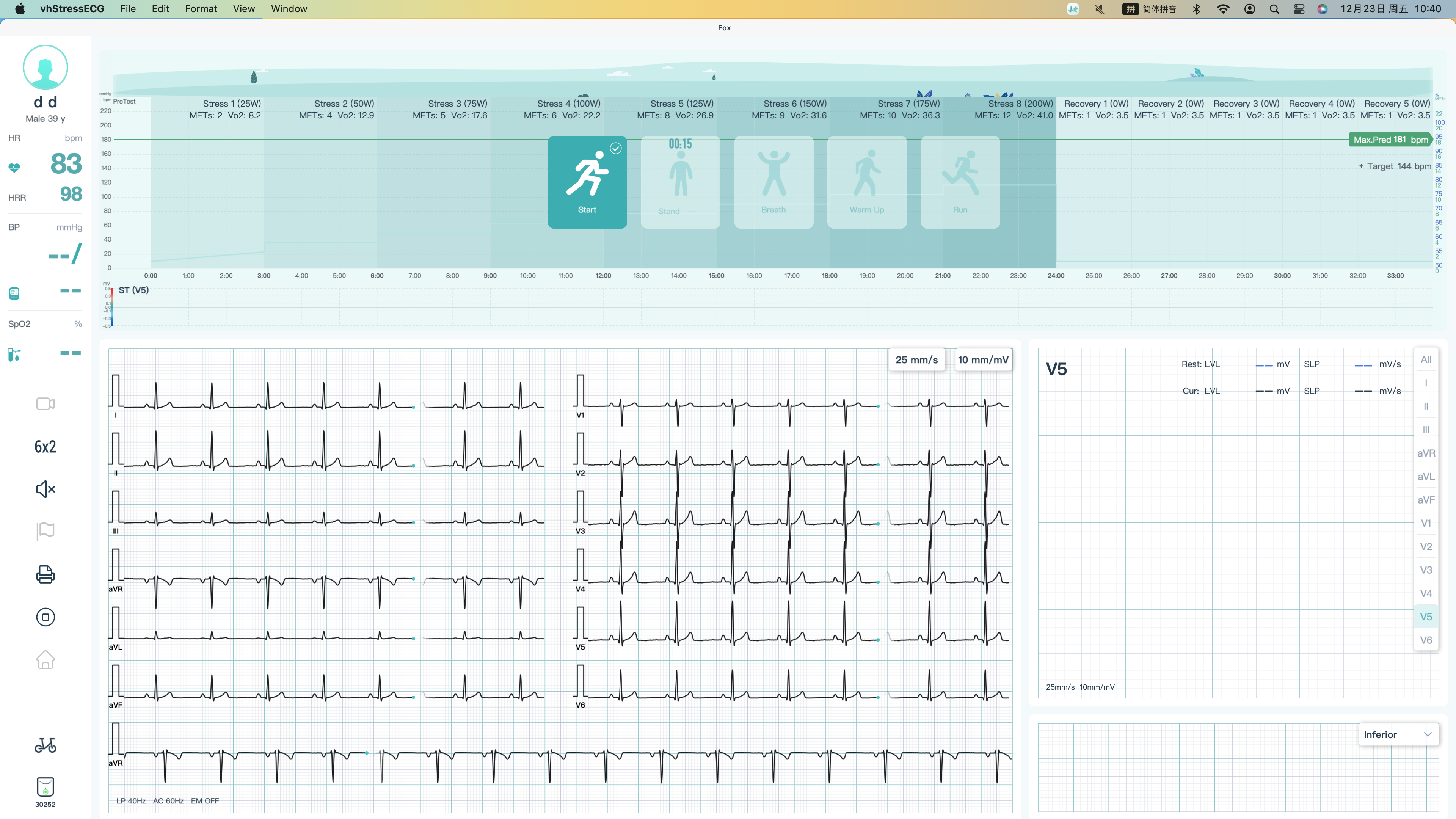This screenshot has height=819, width=1456.
Task: Open the vhStressECG application menu
Action: pyautogui.click(x=72, y=8)
